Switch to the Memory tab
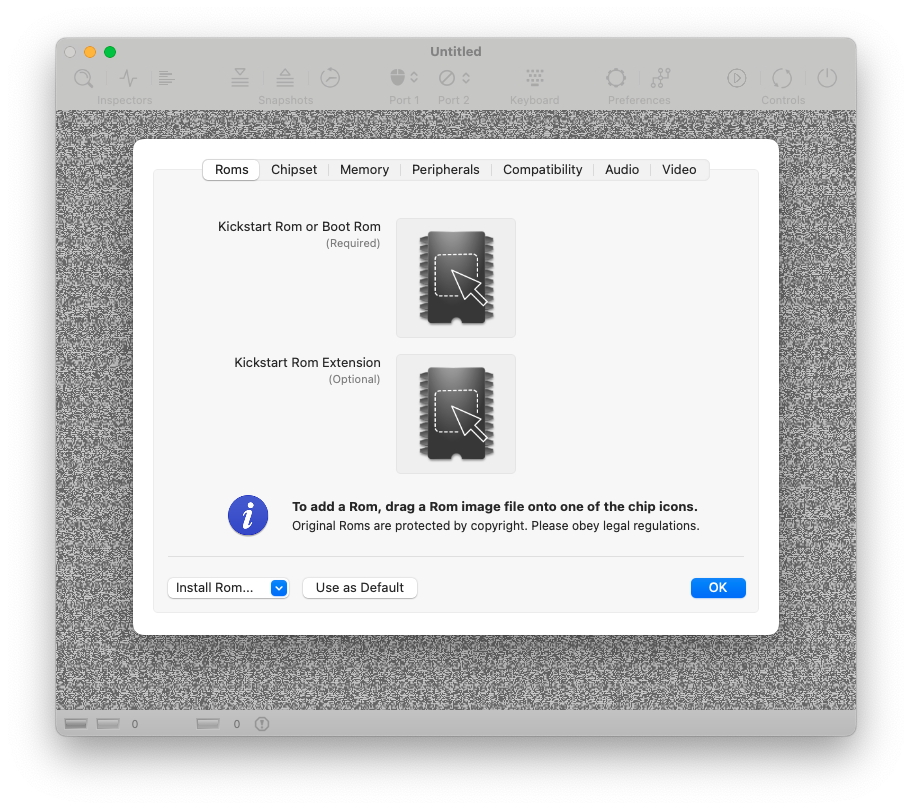The height and width of the screenshot is (810, 912). tap(364, 170)
